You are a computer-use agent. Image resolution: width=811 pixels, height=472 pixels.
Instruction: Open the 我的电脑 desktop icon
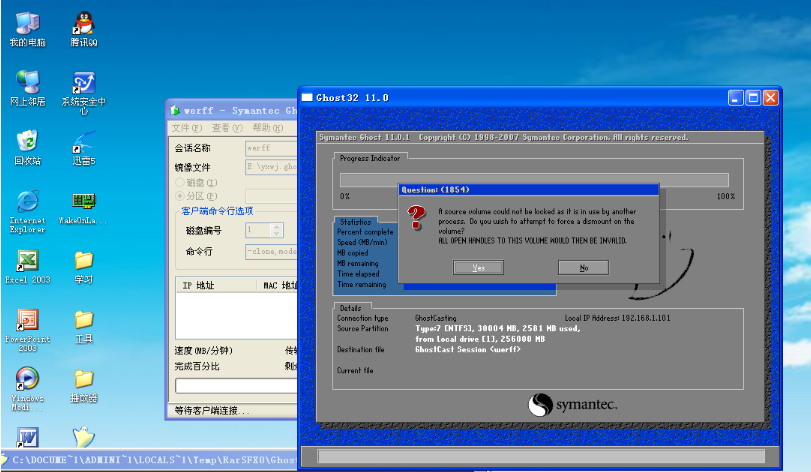[x=27, y=29]
